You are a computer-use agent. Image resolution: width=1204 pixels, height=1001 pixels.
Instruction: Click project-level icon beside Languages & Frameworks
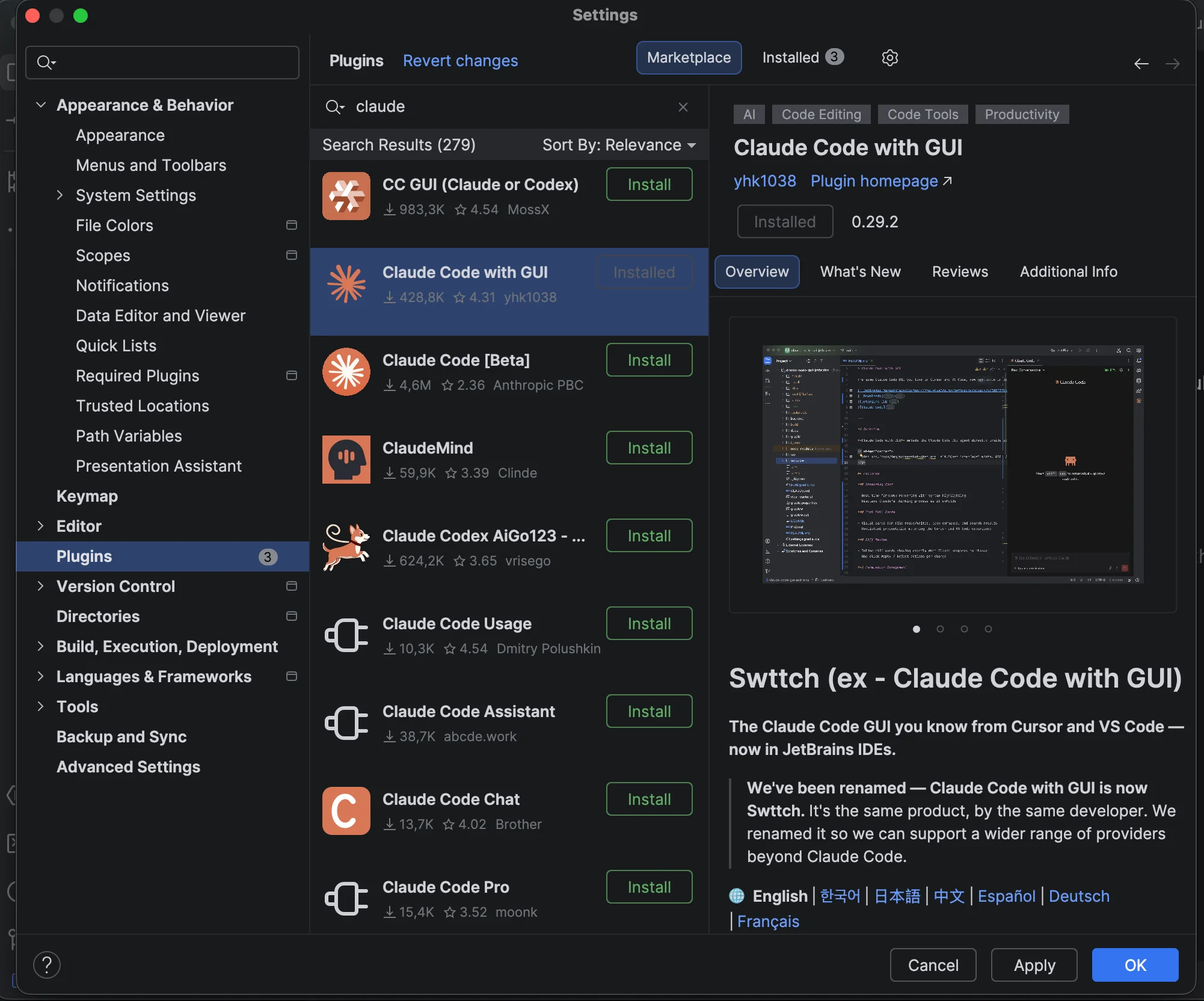[x=292, y=676]
